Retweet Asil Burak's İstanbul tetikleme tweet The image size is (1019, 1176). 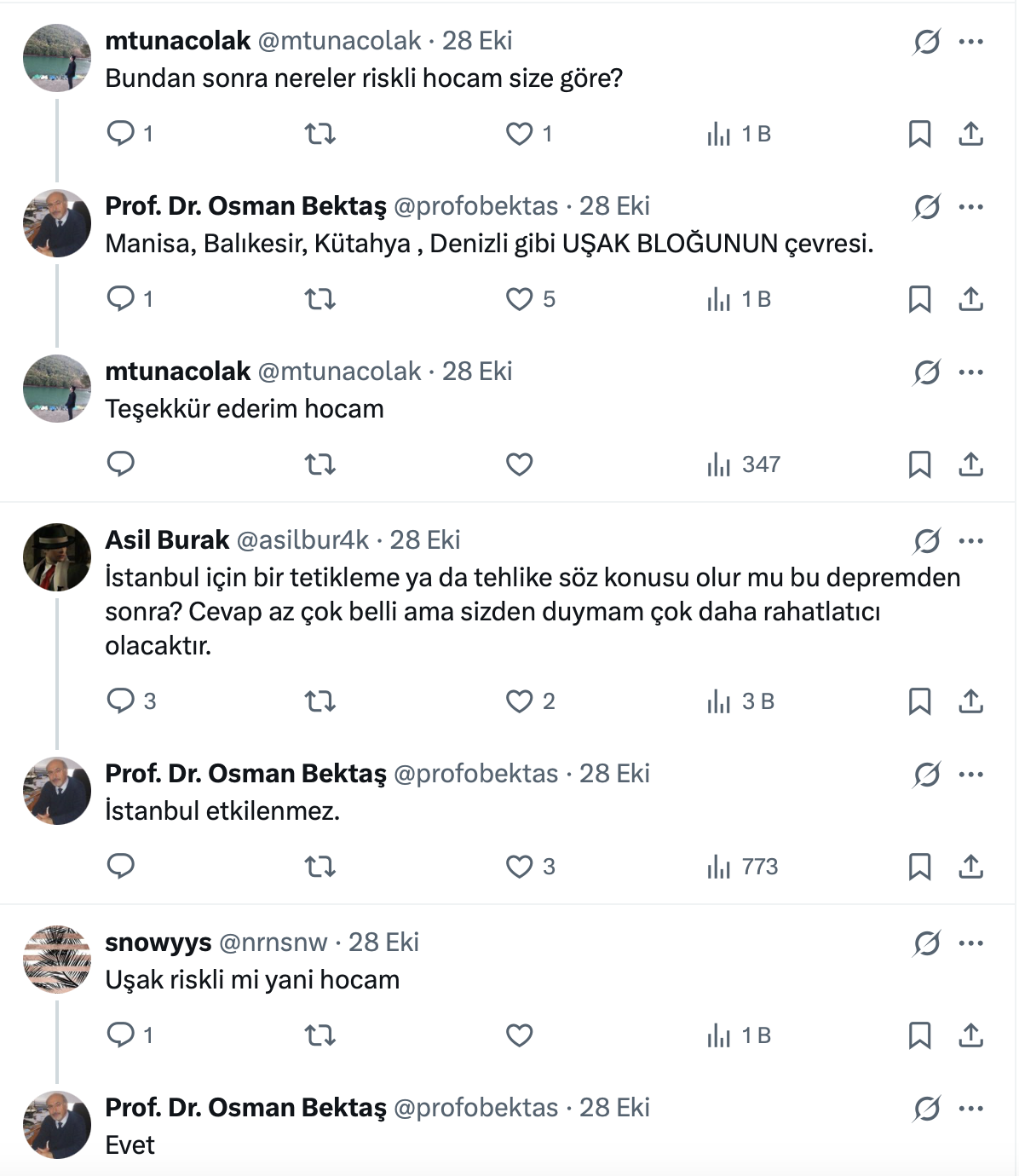coord(320,701)
